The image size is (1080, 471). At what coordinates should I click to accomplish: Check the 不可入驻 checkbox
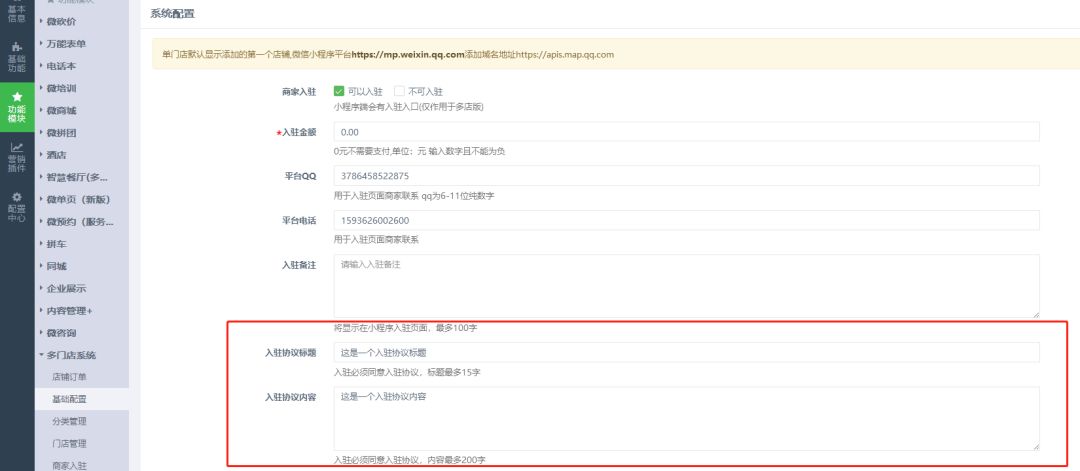pyautogui.click(x=399, y=91)
